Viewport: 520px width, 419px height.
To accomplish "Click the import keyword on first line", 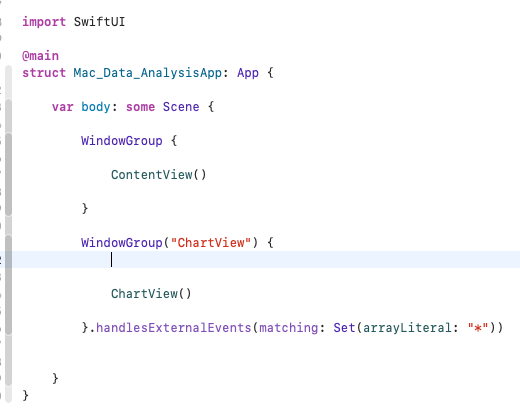I will pyautogui.click(x=44, y=22).
